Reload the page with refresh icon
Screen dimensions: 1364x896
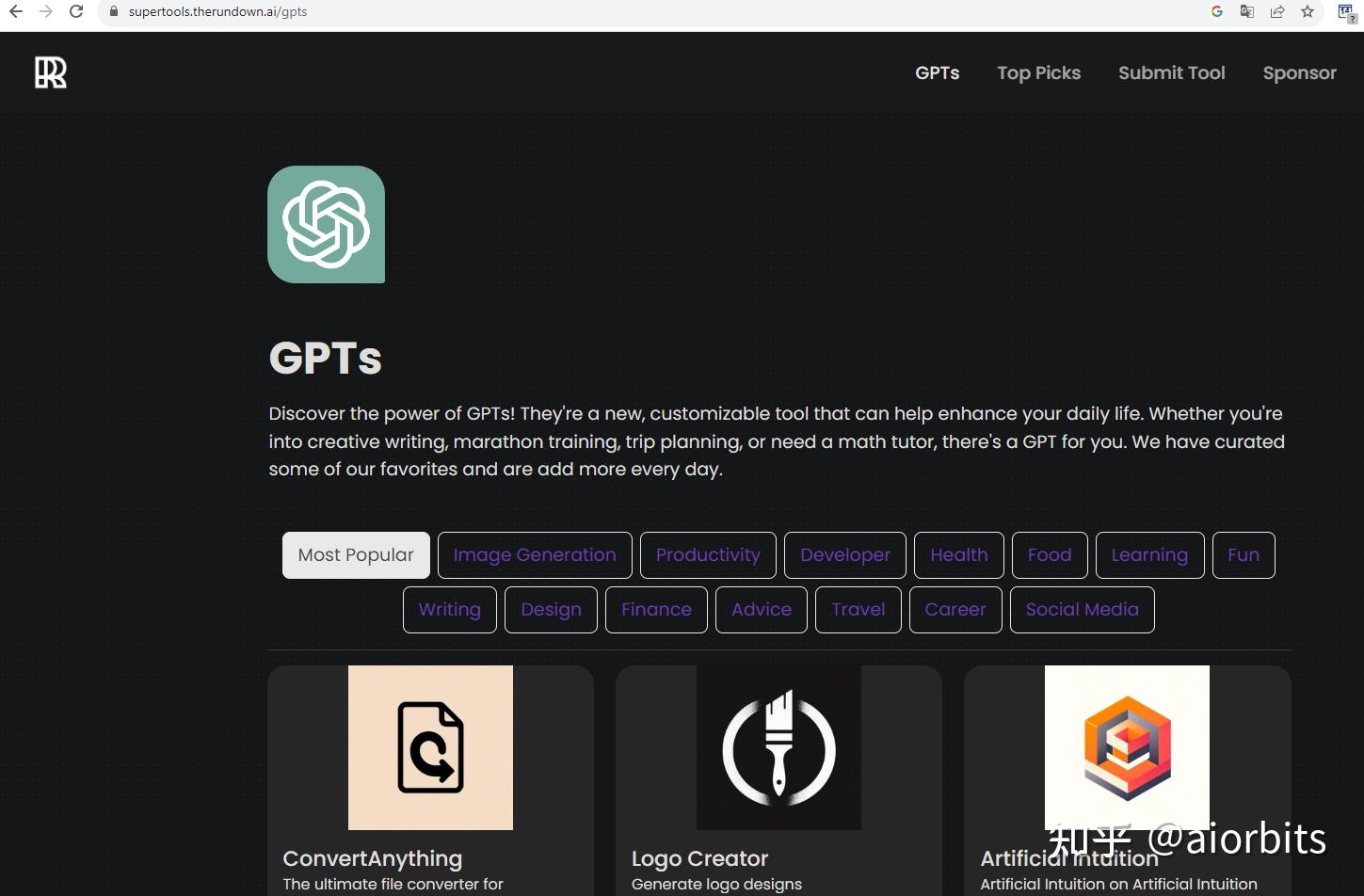point(76,11)
